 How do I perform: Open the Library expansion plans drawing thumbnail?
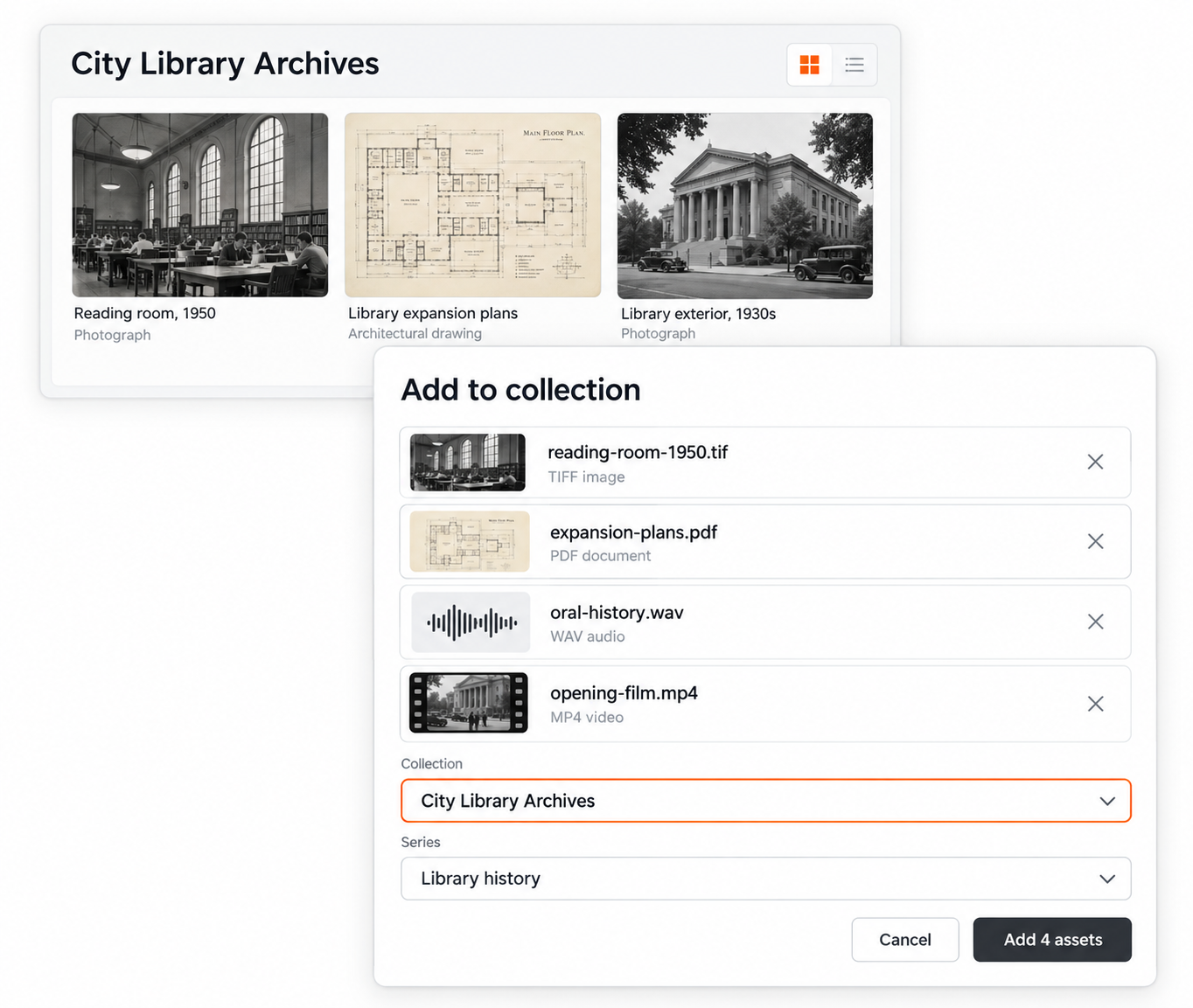tap(472, 205)
